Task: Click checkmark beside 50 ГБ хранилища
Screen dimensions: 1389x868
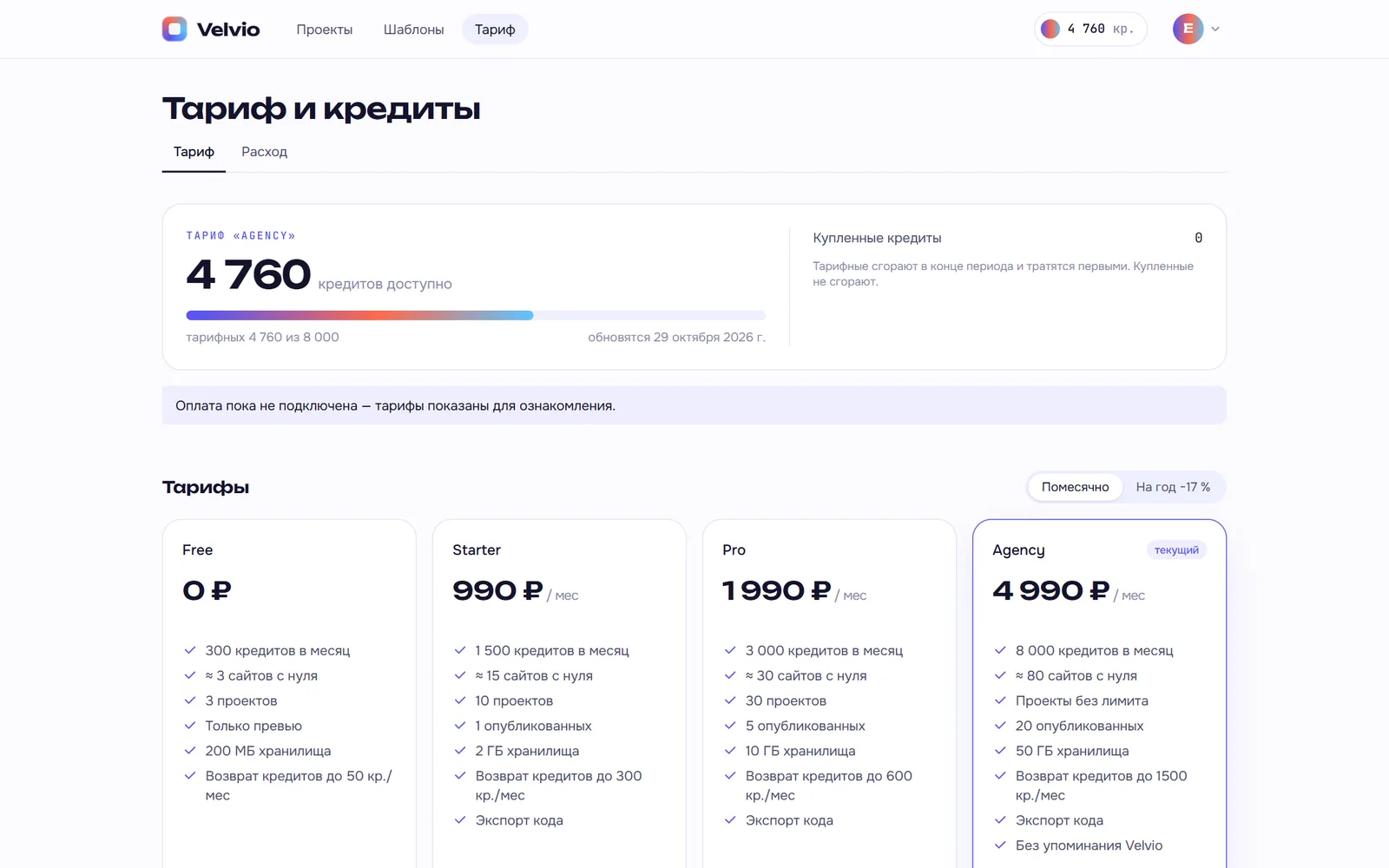Action: [x=1000, y=751]
